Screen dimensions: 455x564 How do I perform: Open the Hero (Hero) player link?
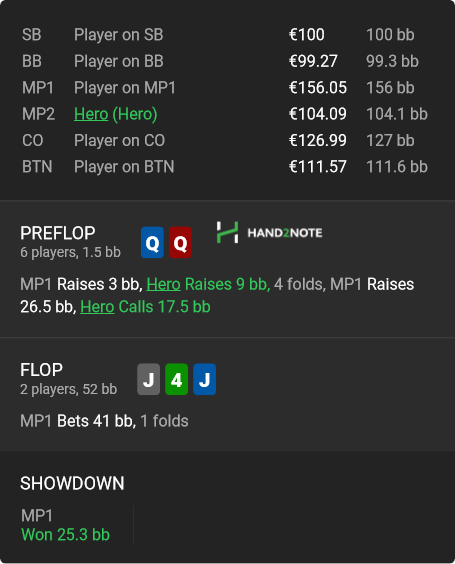tap(115, 114)
